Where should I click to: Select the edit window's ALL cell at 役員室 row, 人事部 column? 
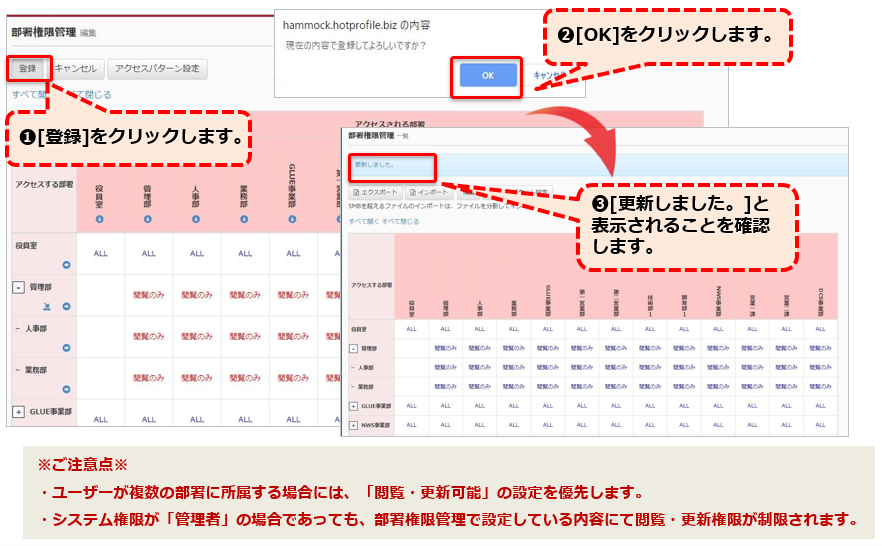tap(197, 254)
